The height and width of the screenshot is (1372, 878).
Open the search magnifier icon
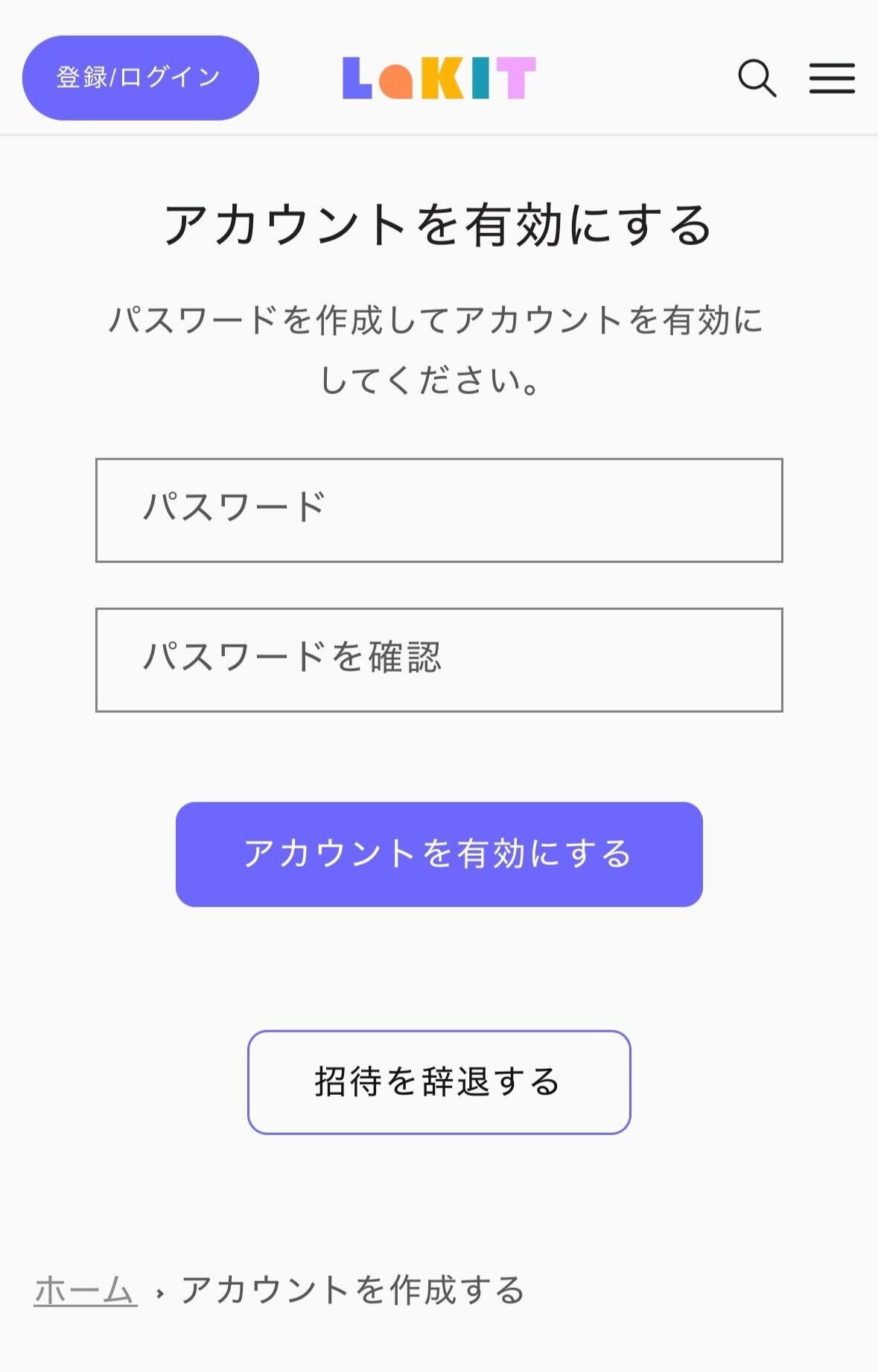(x=757, y=78)
